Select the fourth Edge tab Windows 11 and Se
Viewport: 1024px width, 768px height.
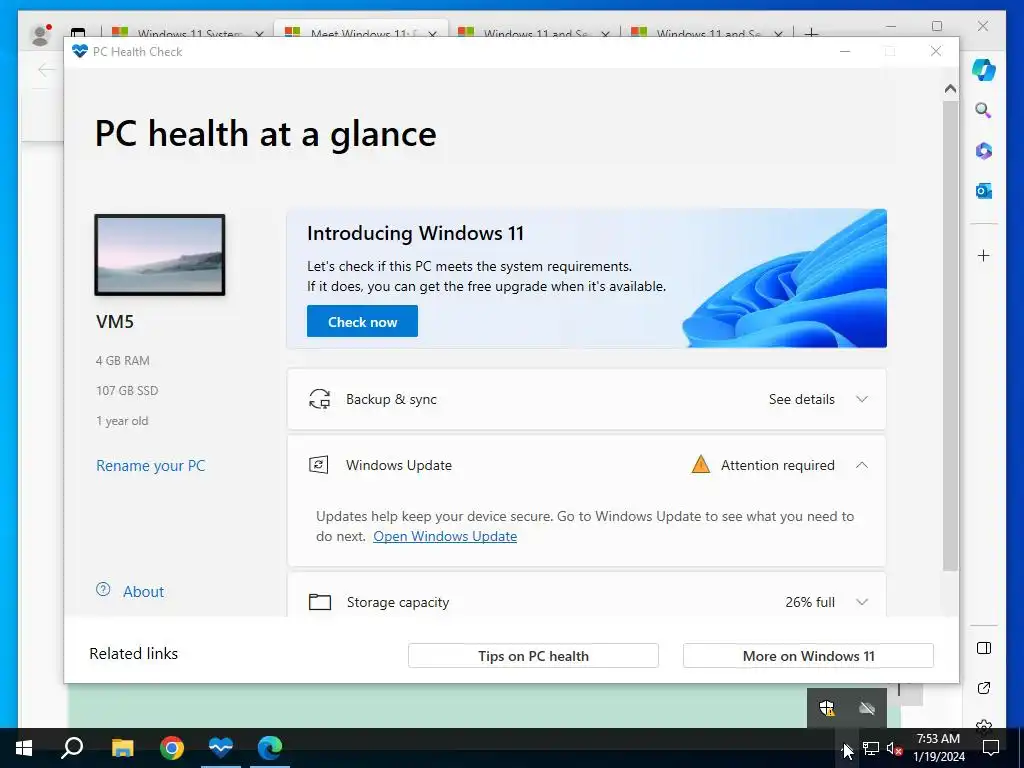707,33
